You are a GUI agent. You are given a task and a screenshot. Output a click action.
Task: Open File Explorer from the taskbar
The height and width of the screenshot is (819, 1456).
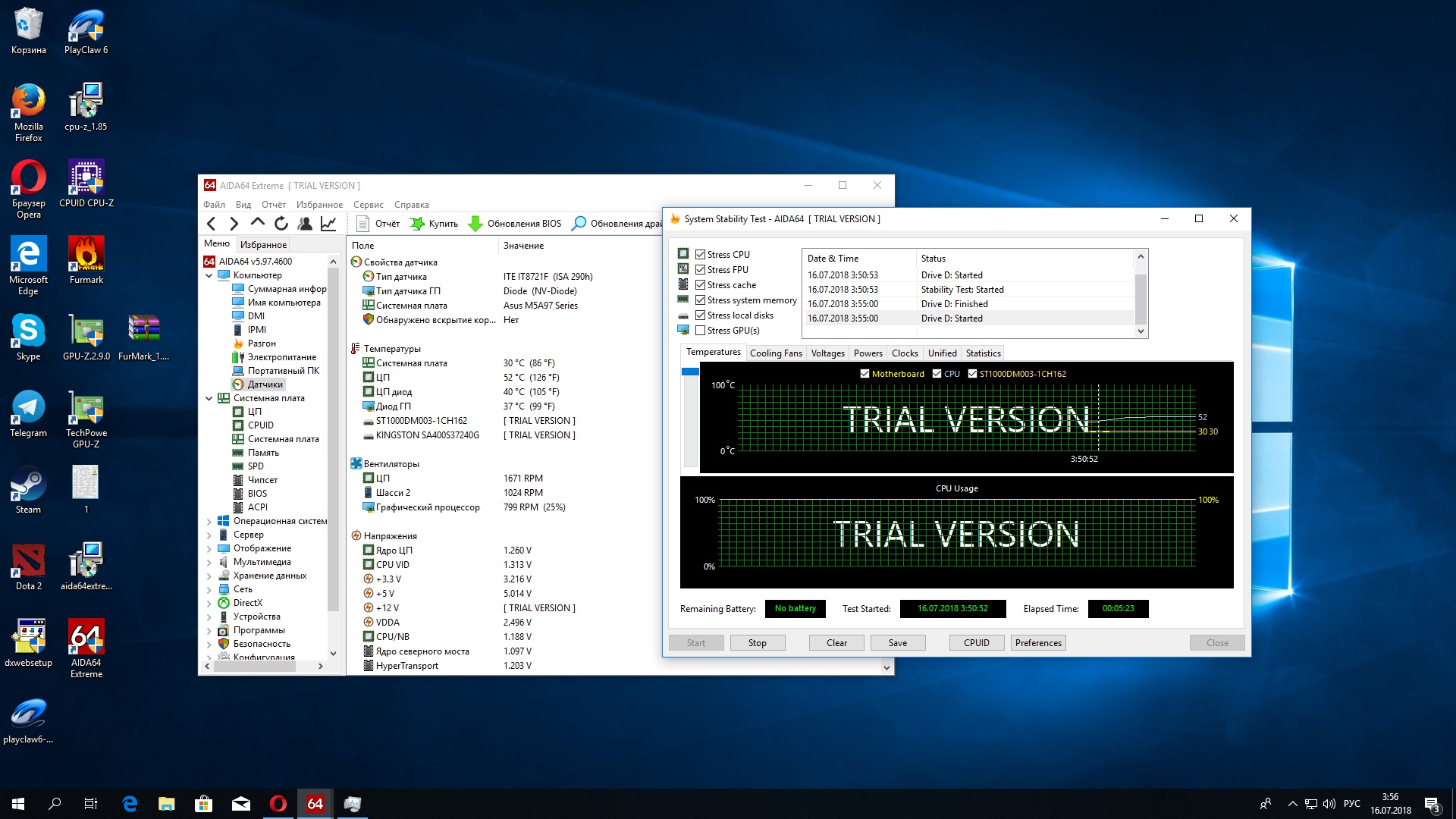[x=167, y=804]
